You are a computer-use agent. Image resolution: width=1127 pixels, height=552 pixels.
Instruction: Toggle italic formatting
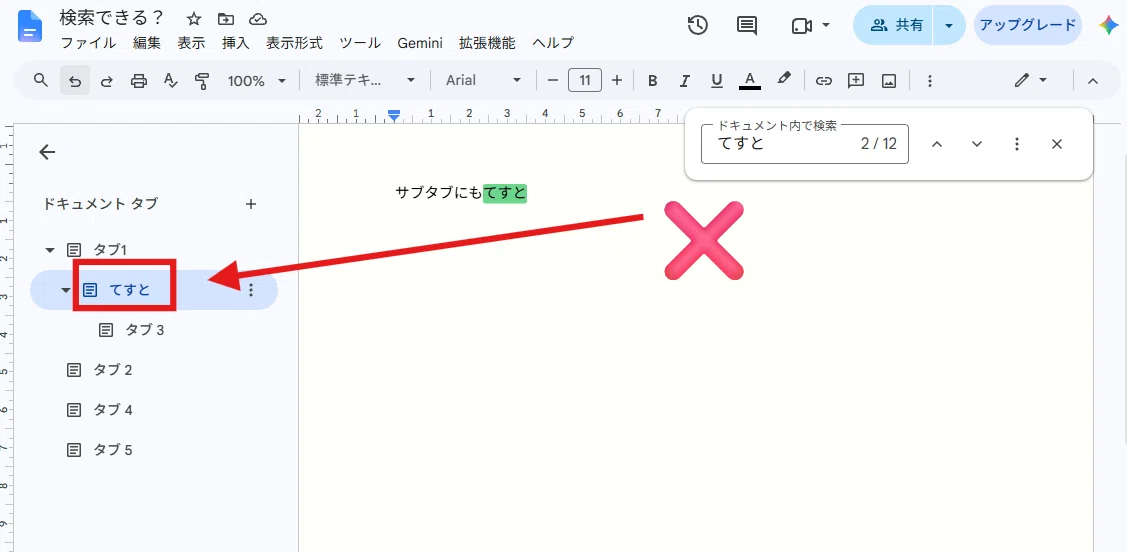pos(685,80)
